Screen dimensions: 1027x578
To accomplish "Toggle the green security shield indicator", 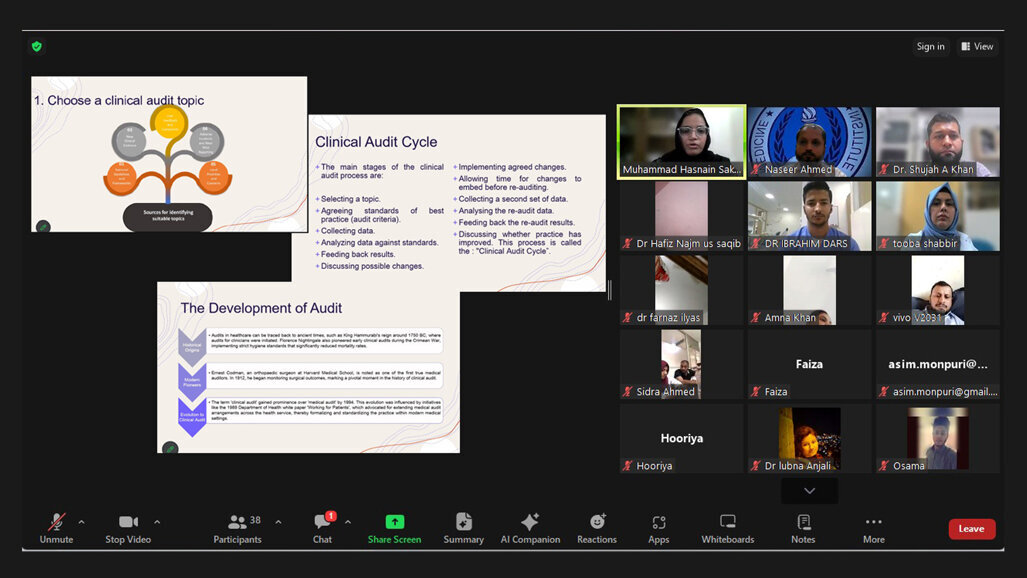I will 37,46.
